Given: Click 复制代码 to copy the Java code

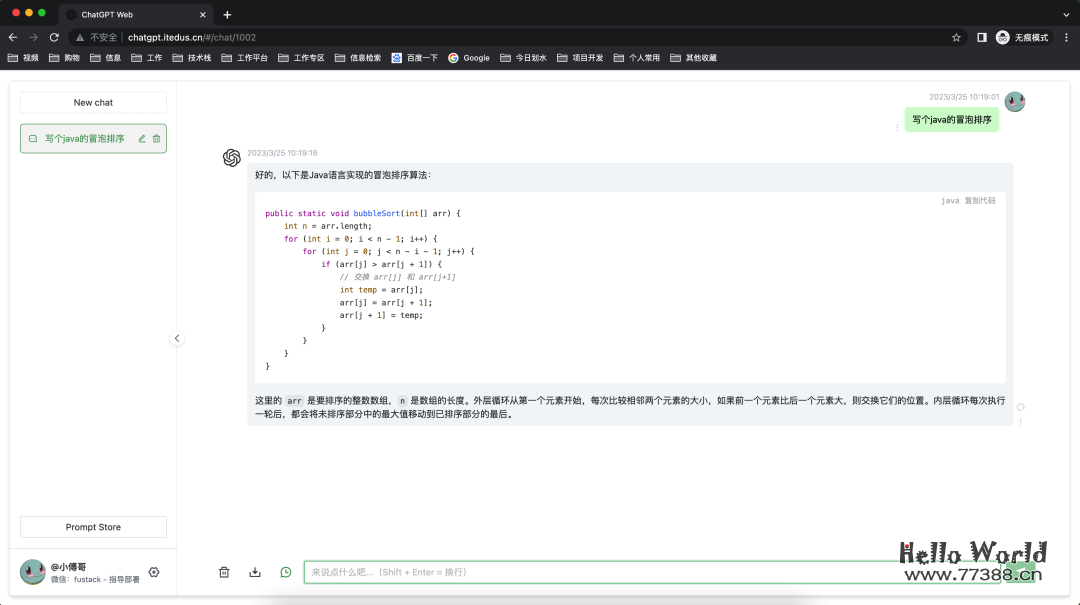Looking at the screenshot, I should pos(981,200).
